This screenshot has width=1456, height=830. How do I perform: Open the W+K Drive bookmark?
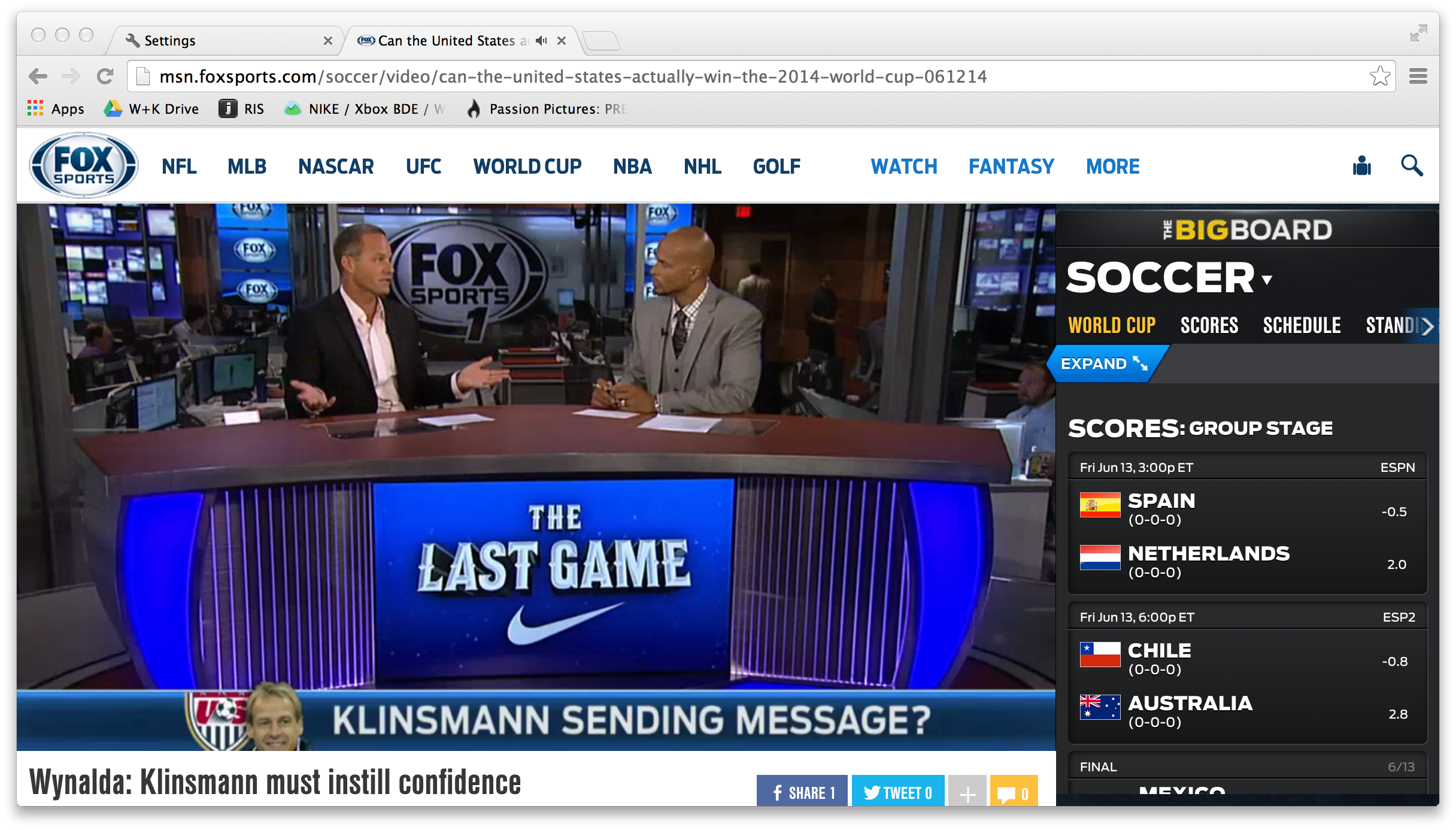click(x=151, y=109)
